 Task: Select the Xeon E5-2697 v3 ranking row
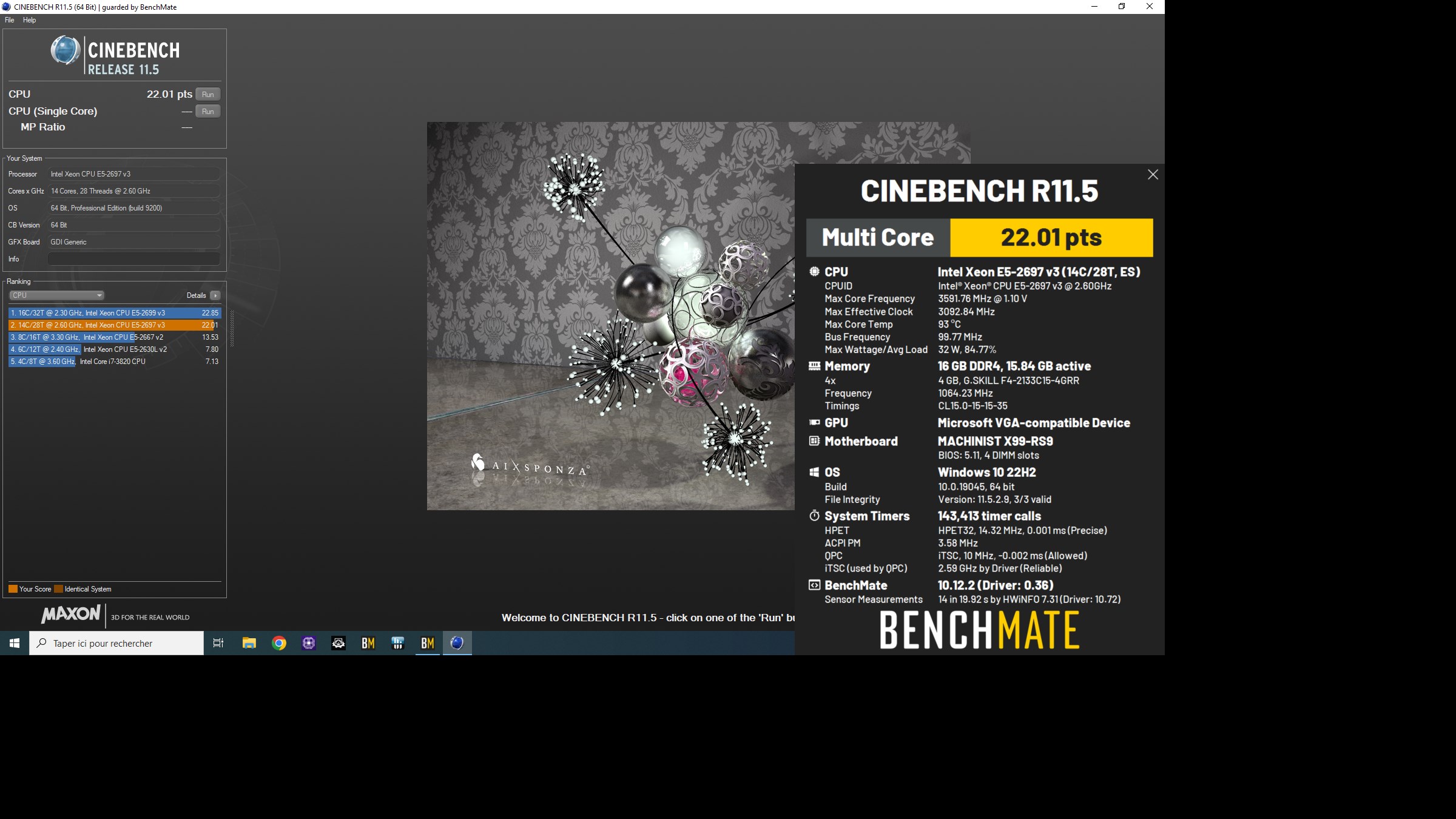click(x=115, y=325)
